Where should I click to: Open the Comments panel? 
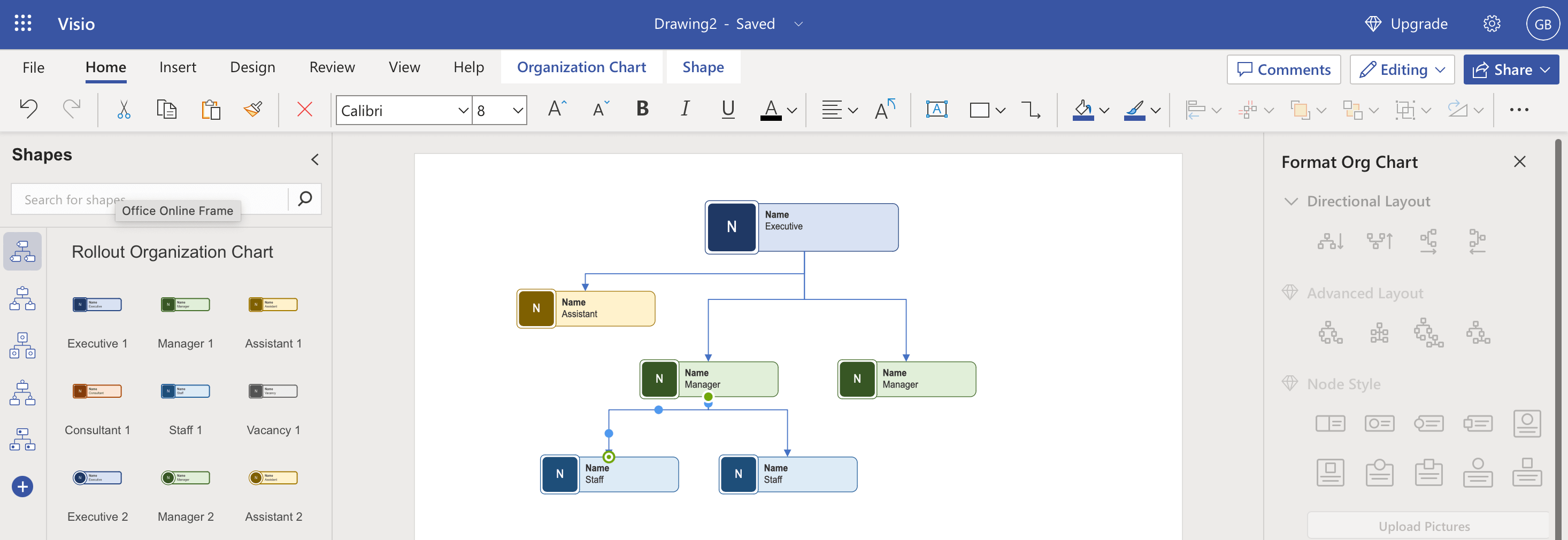[1283, 70]
